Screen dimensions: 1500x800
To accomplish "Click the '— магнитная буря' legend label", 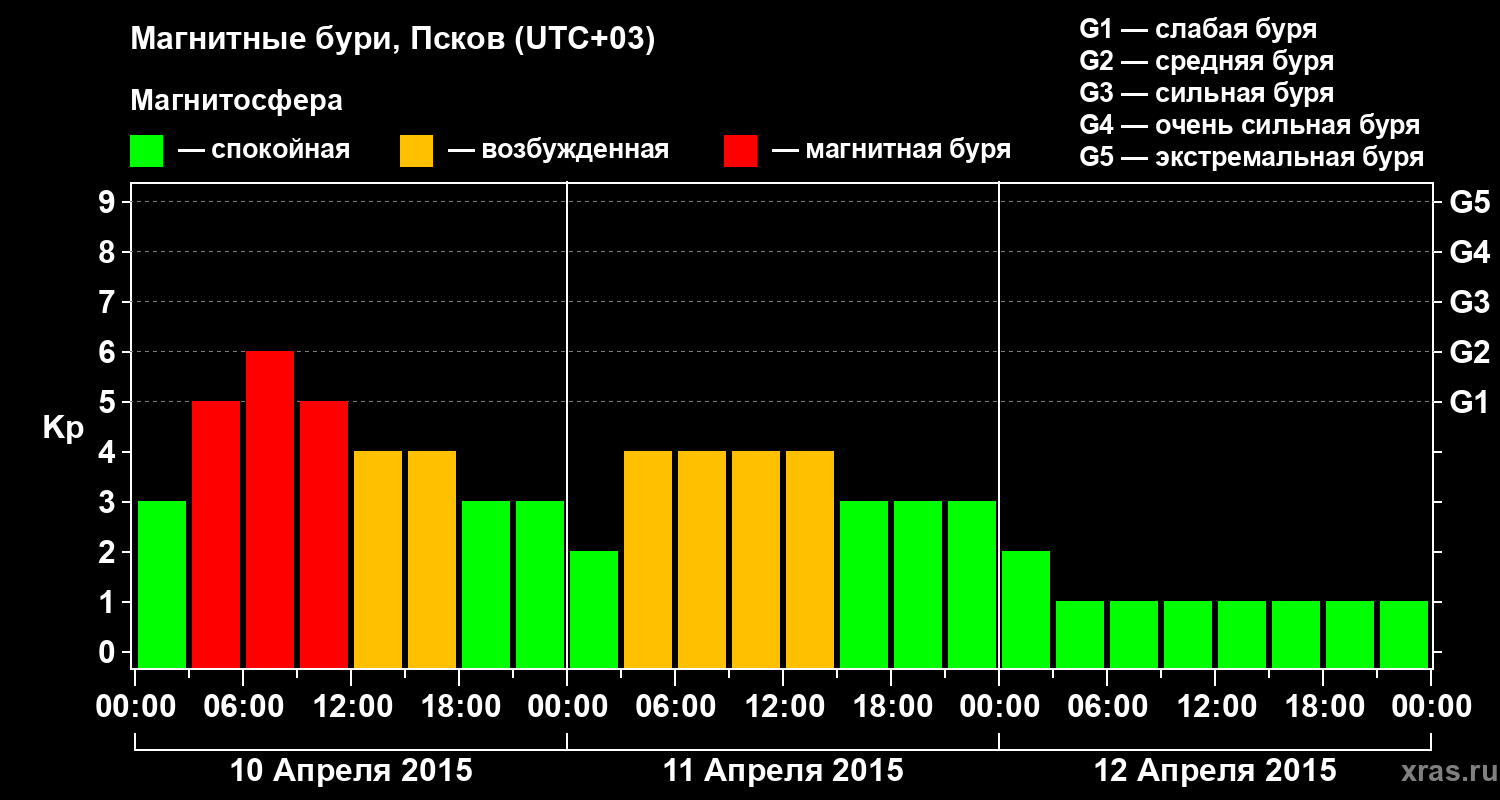I will tap(892, 150).
